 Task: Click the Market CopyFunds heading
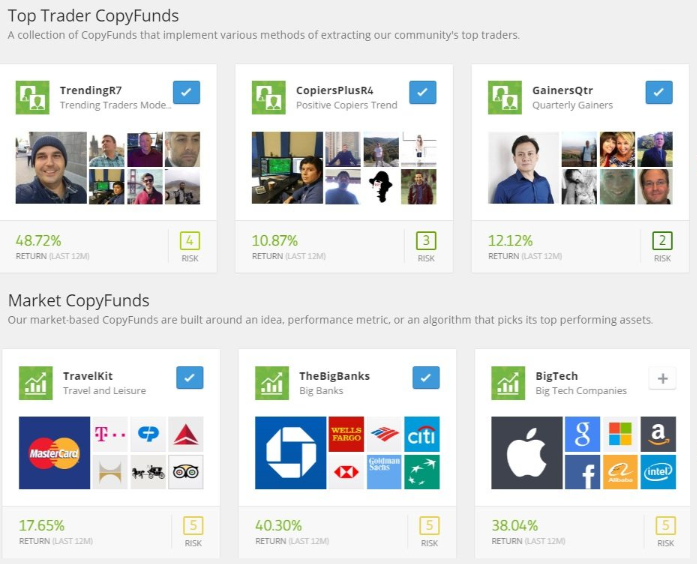(x=79, y=301)
